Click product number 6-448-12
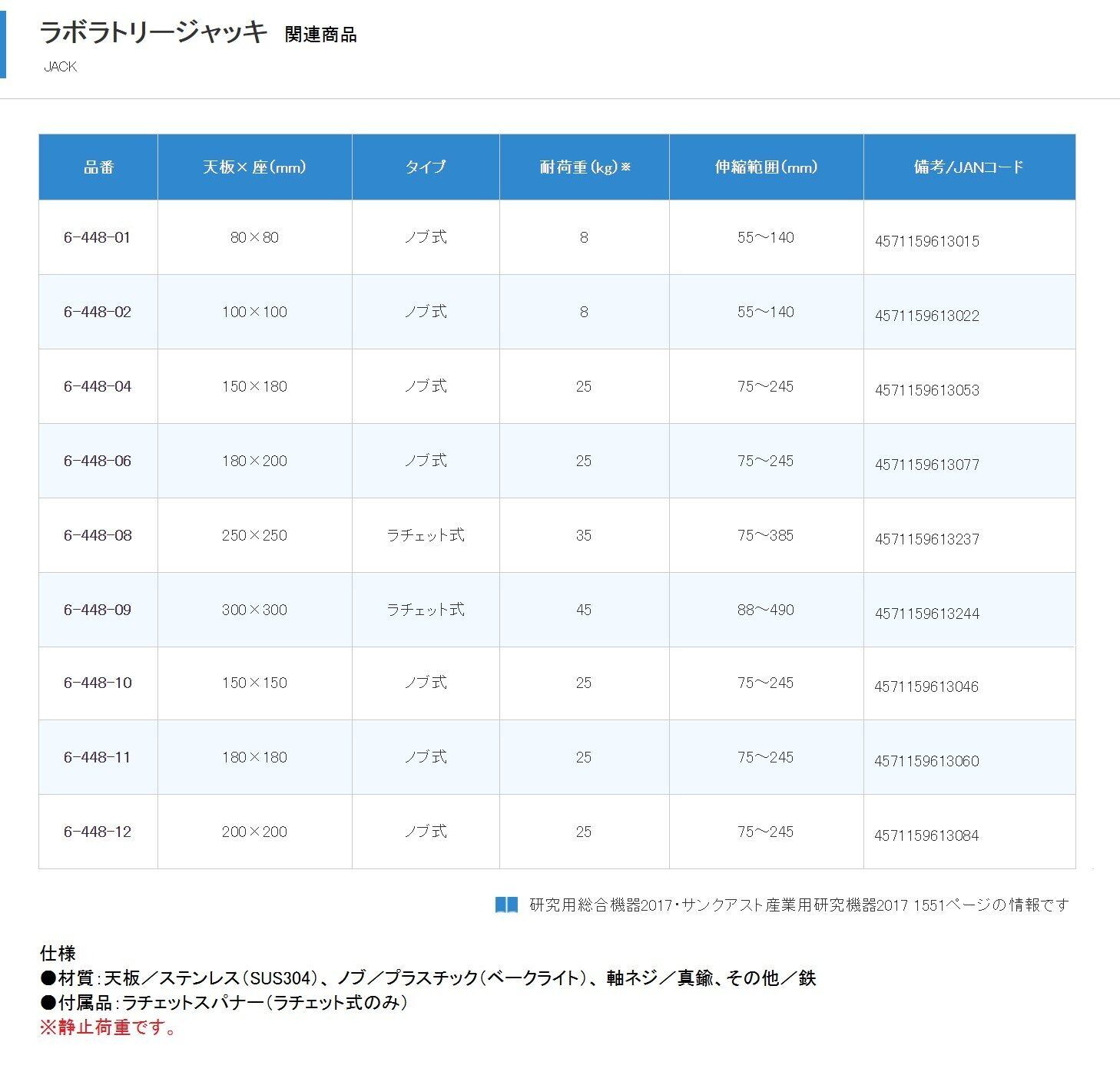The height and width of the screenshot is (1085, 1120). 98,832
